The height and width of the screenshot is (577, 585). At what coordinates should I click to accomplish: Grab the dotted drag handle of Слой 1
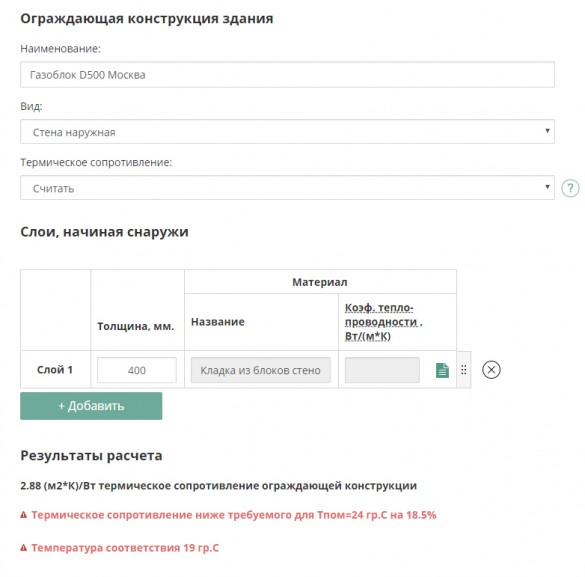coord(463,370)
